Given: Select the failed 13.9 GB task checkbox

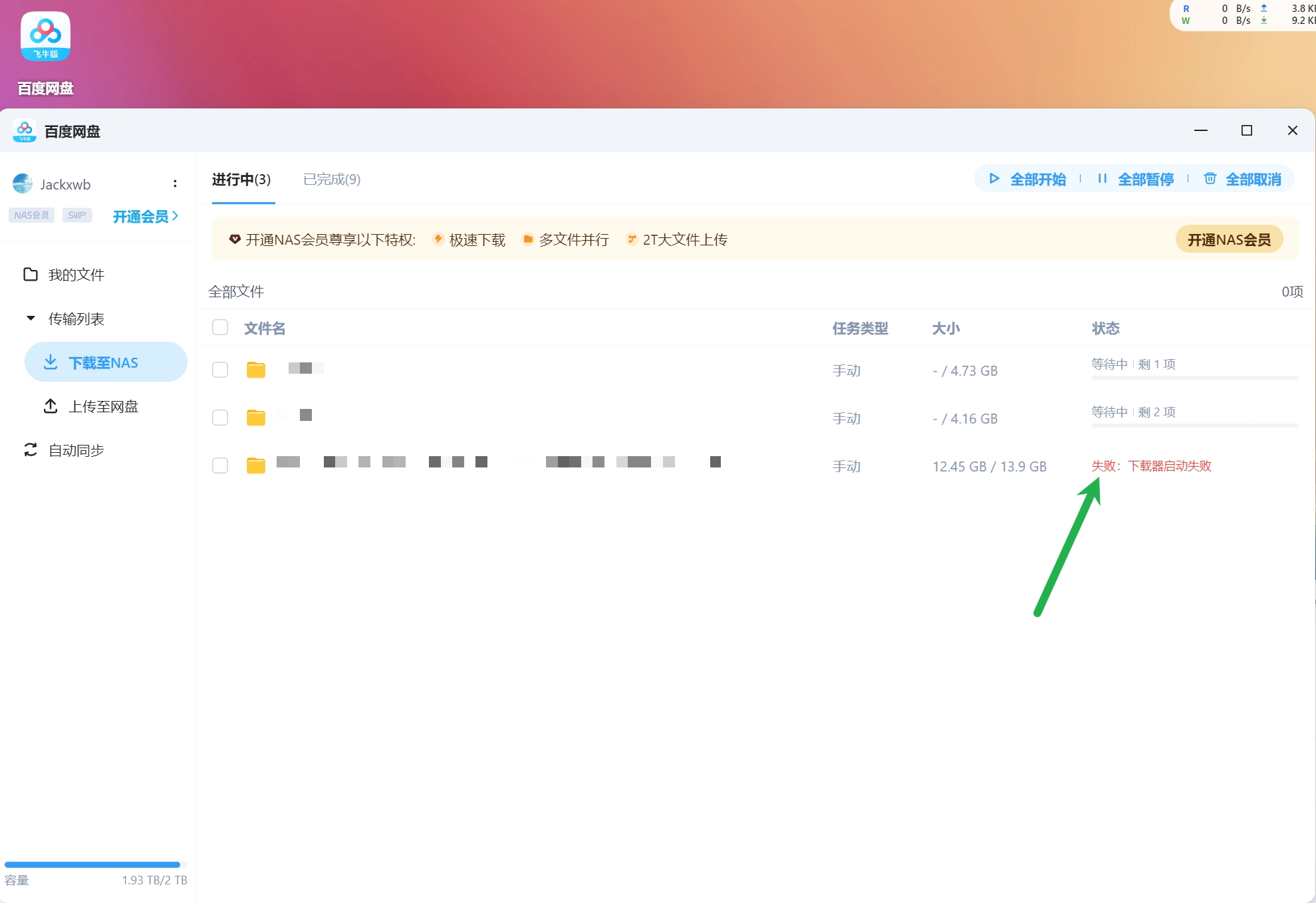Looking at the screenshot, I should (x=220, y=465).
